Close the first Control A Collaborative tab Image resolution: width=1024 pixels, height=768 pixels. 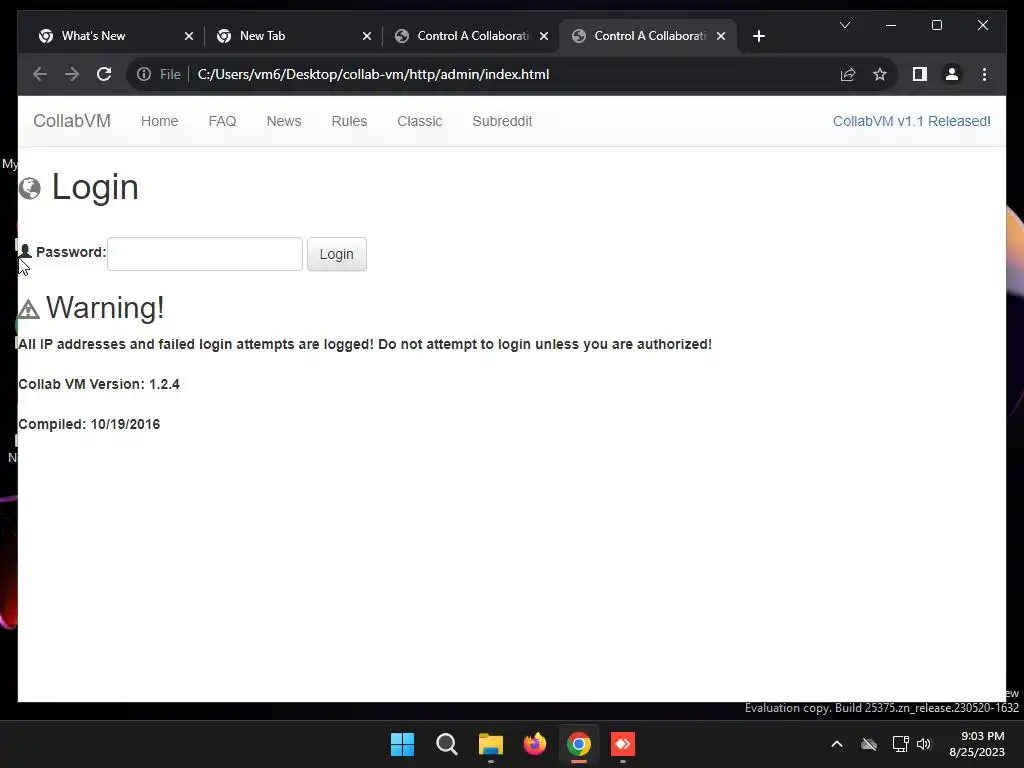(543, 36)
